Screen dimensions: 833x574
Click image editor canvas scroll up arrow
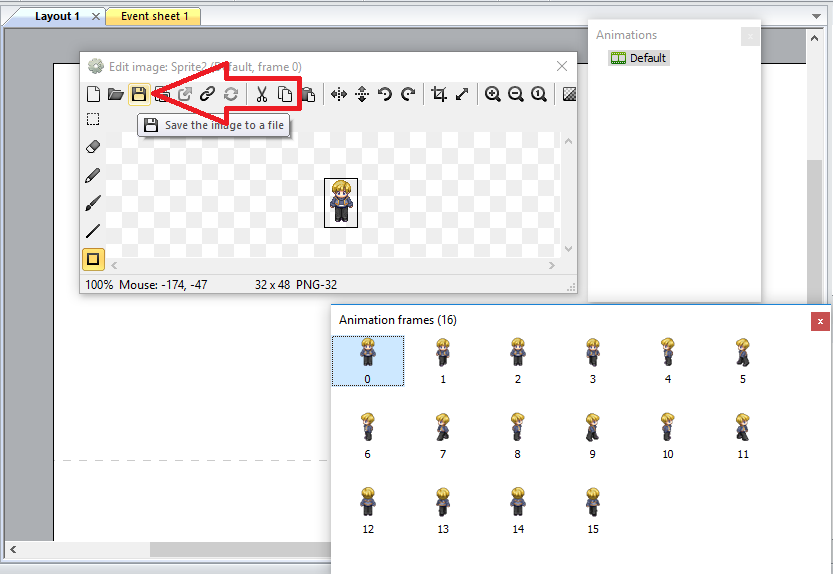point(568,141)
